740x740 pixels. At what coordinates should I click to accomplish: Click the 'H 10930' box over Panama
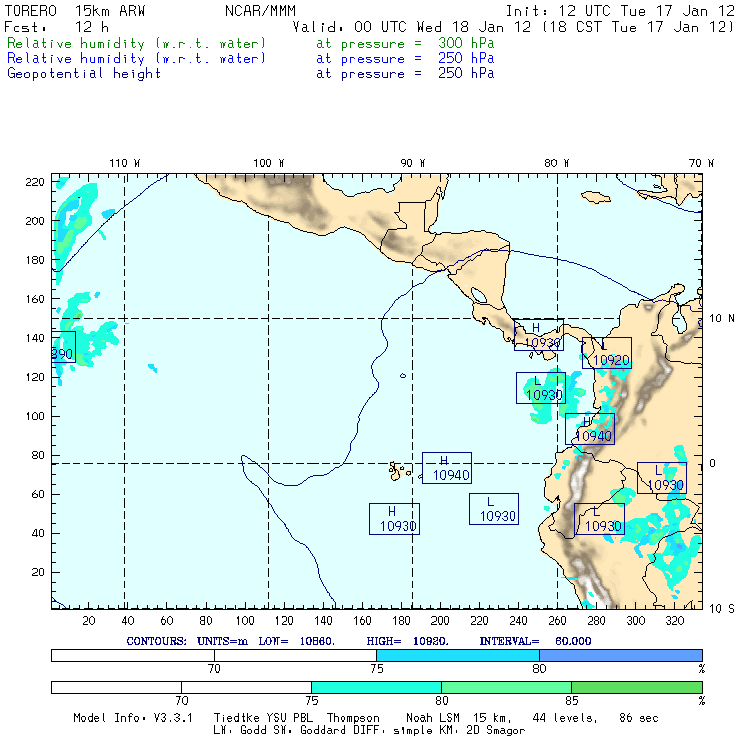[538, 335]
